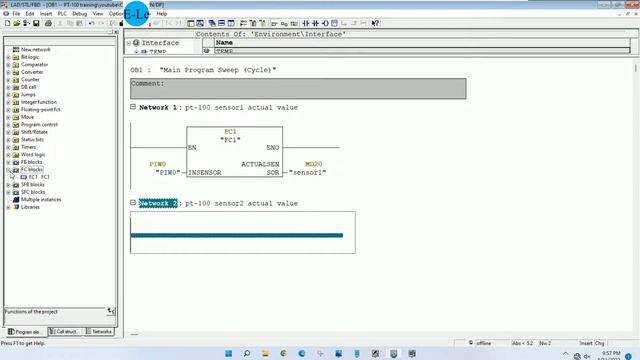Expand the Jumps folder
The width and height of the screenshot is (640, 360).
[x=8, y=95]
